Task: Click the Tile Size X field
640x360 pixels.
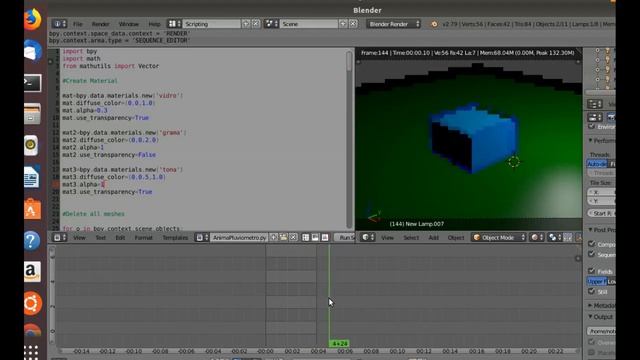Action: pyautogui.click(x=602, y=192)
